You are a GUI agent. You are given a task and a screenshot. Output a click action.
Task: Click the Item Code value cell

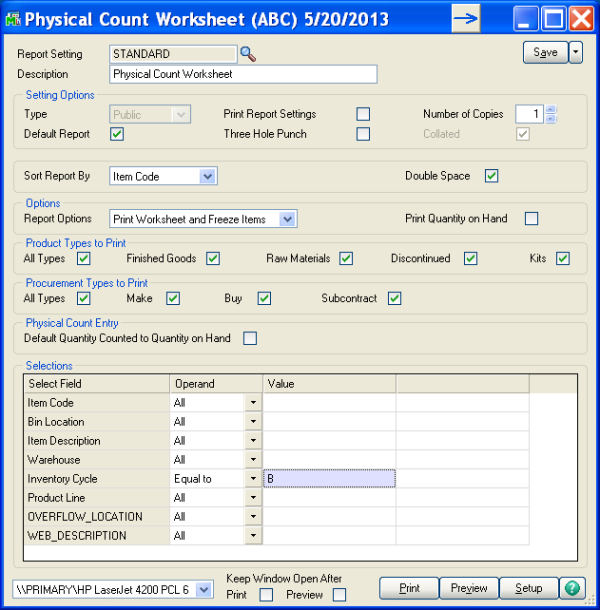(x=330, y=402)
